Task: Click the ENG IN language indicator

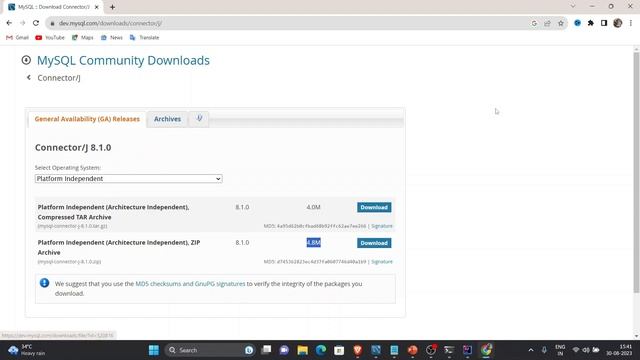Action: 560,350
